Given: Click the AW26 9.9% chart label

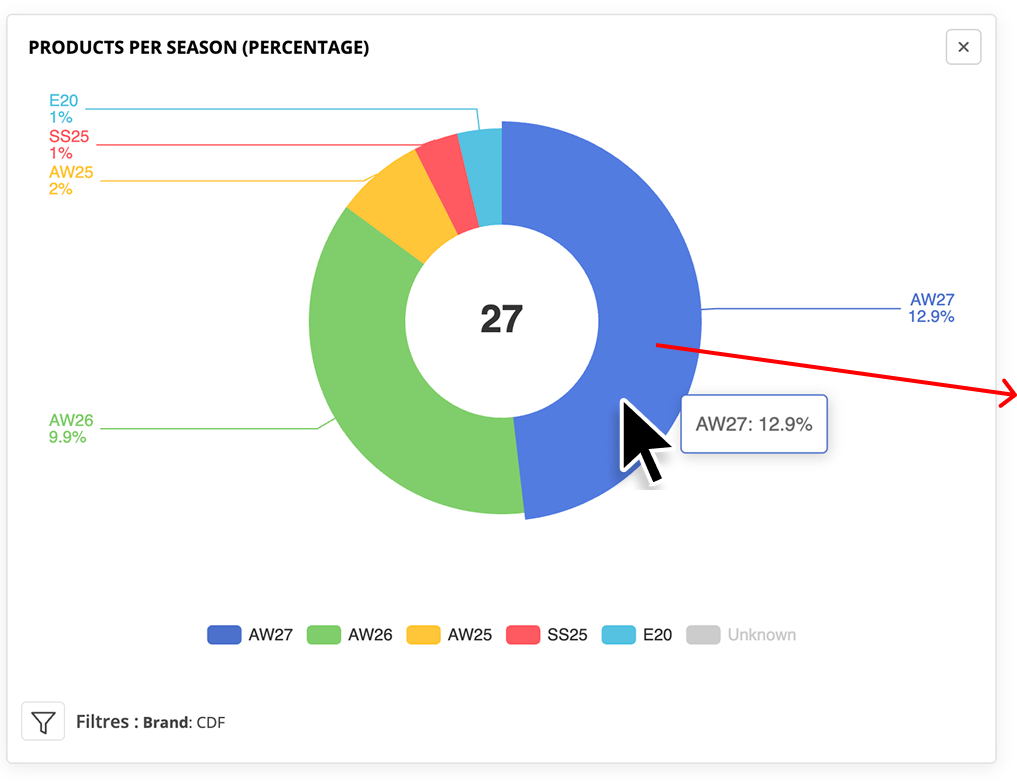Looking at the screenshot, I should pyautogui.click(x=71, y=429).
